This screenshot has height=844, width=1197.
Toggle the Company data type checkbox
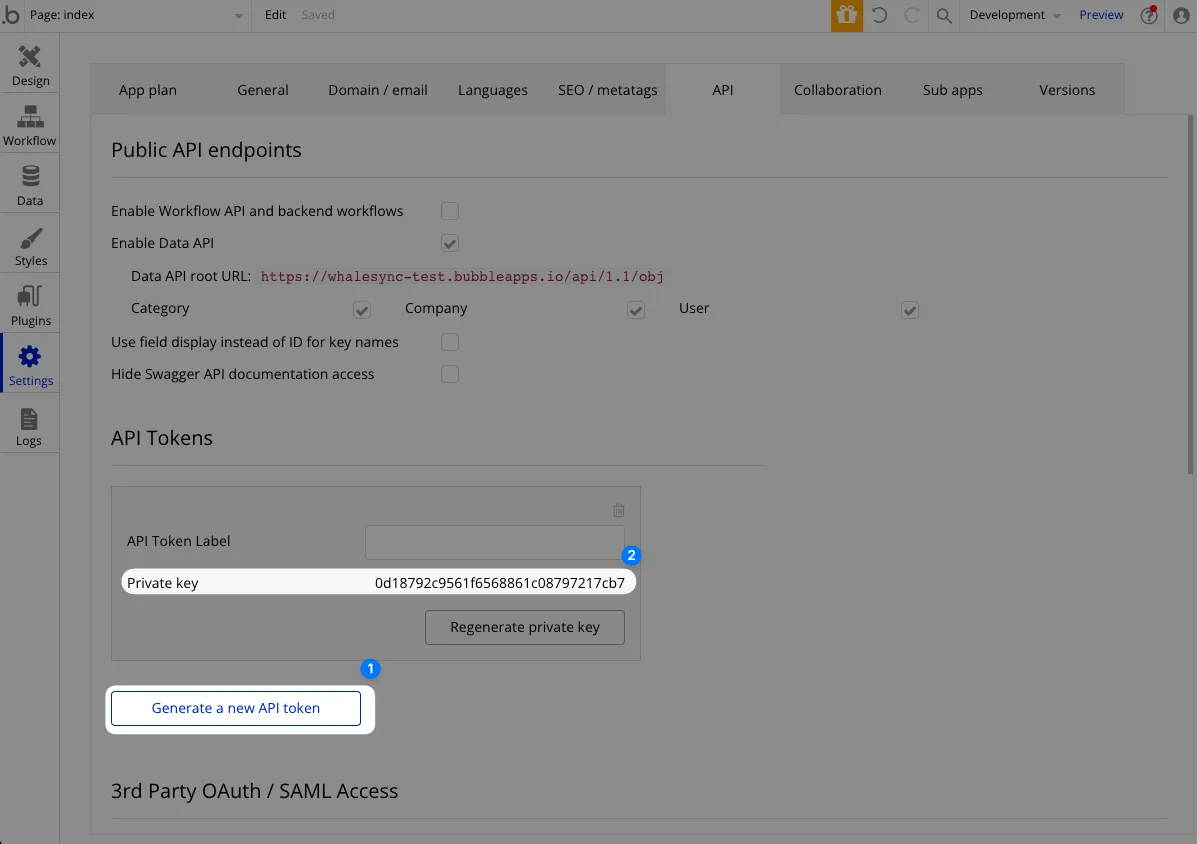pos(636,310)
